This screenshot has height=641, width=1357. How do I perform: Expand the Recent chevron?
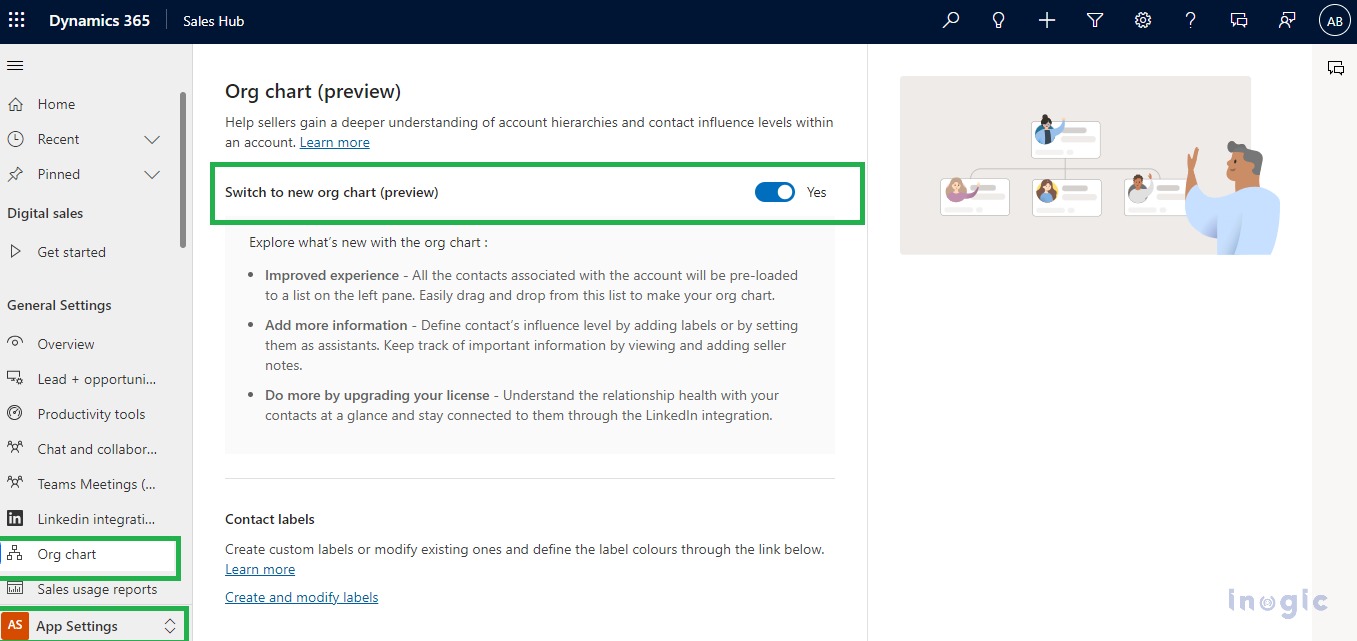[152, 139]
